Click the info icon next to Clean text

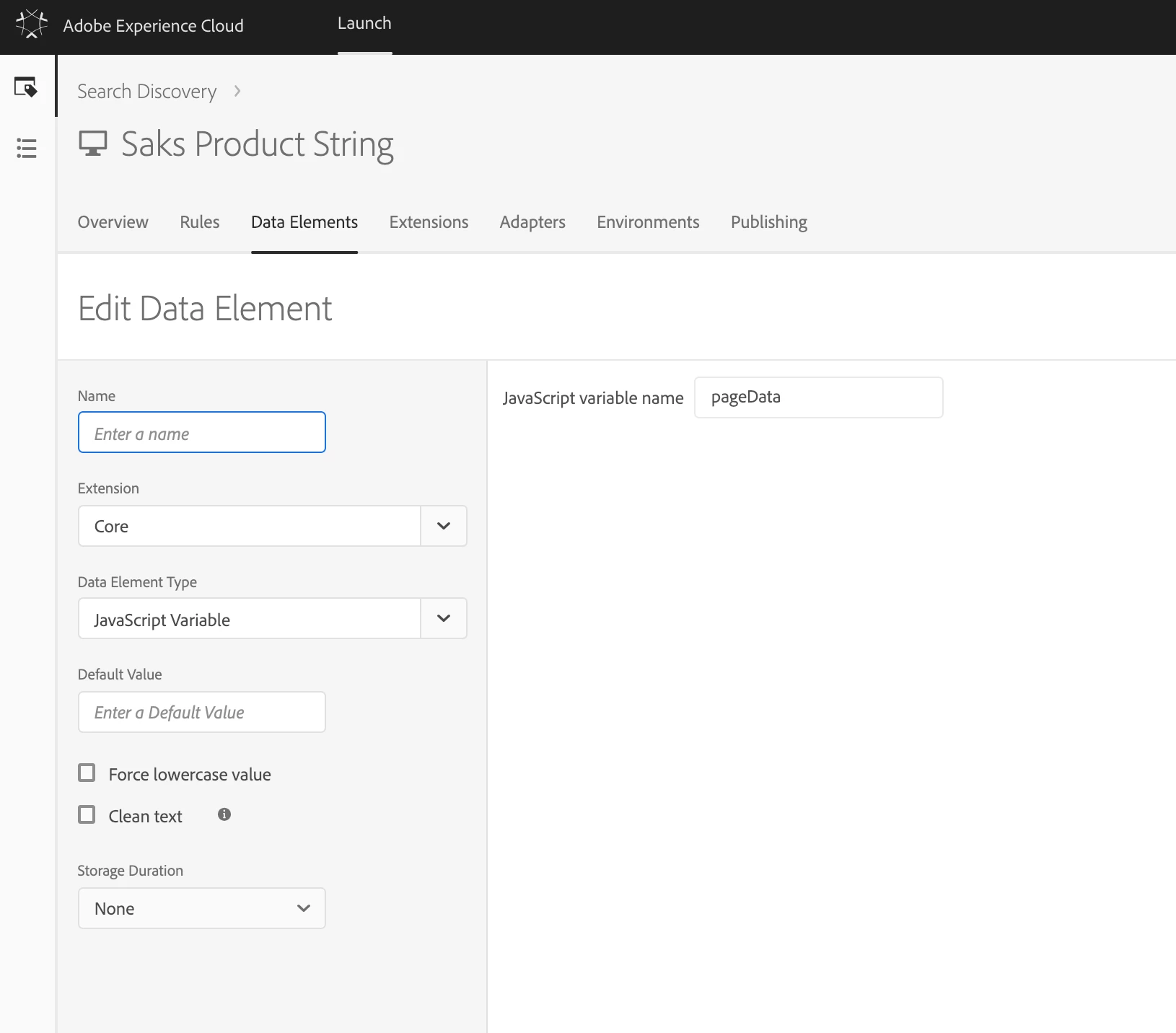[224, 814]
